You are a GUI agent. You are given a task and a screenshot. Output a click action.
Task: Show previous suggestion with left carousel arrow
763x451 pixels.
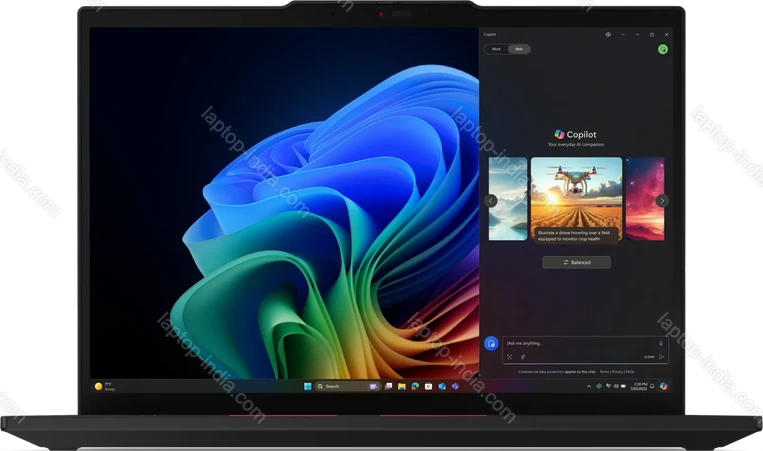click(x=490, y=200)
